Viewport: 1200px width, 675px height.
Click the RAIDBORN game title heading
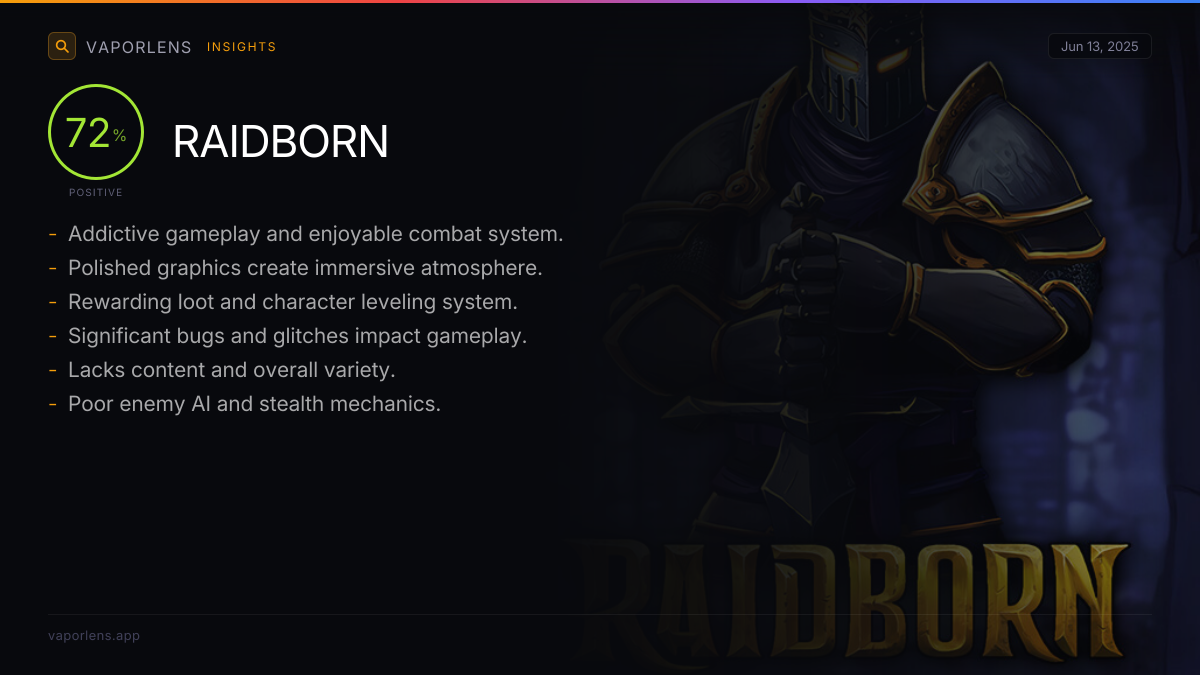(x=281, y=142)
